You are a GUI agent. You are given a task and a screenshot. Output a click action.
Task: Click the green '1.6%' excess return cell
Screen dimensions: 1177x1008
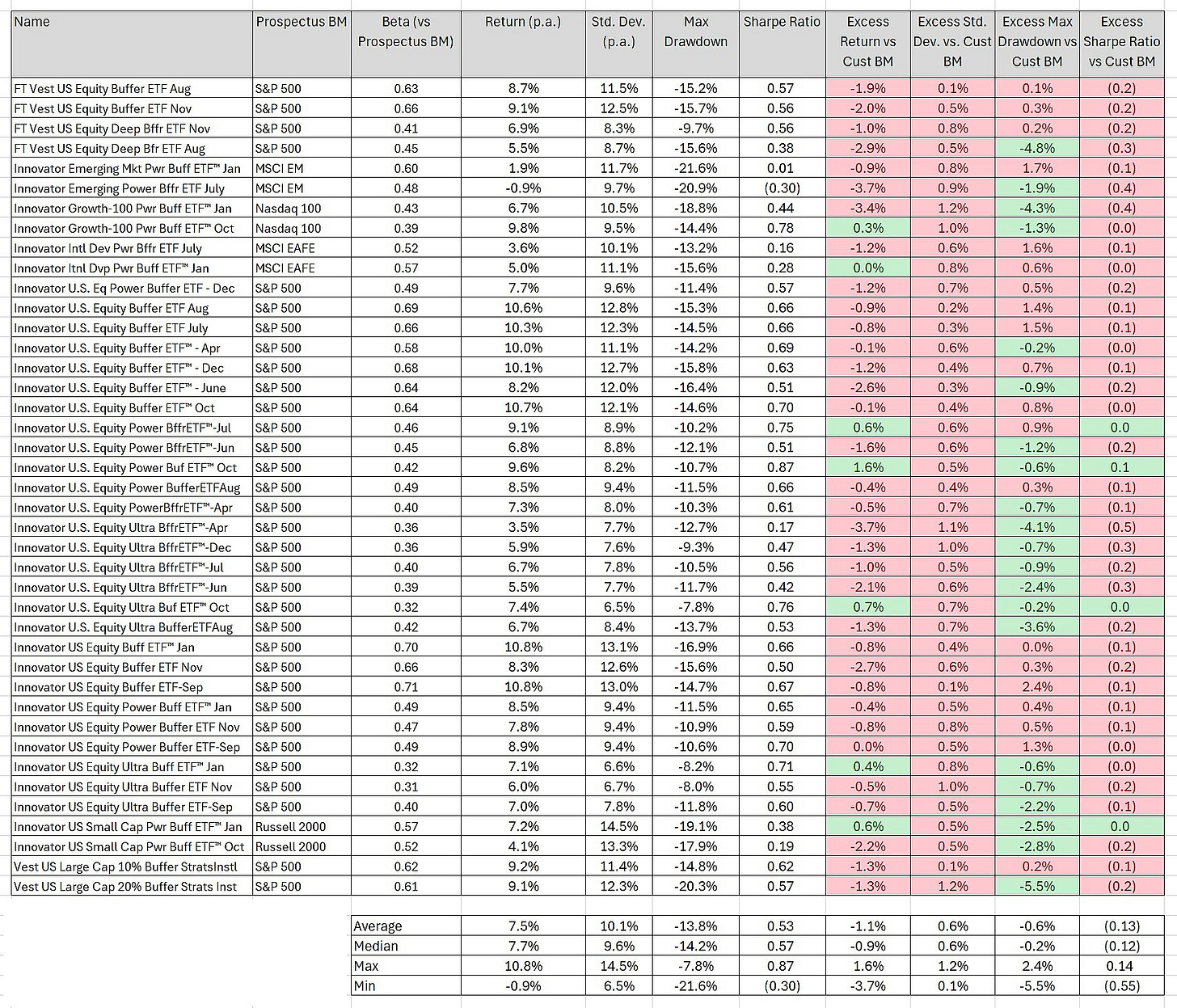867,467
